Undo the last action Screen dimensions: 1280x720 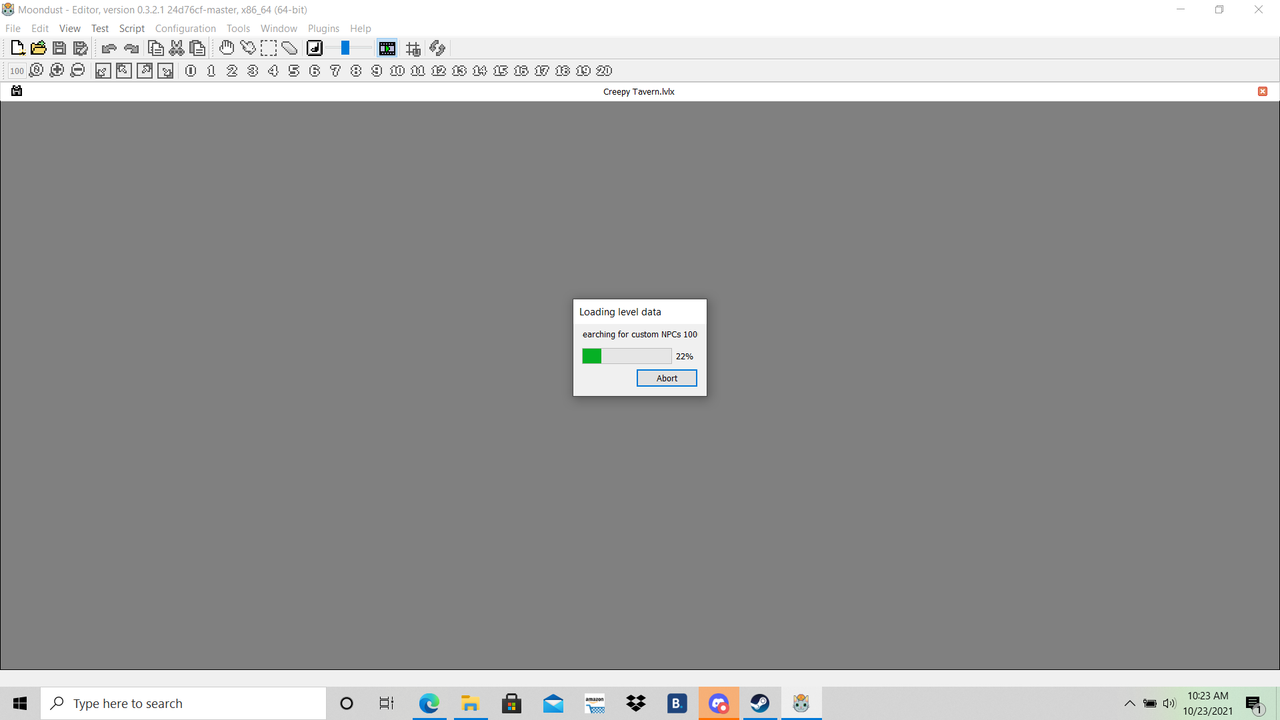108,48
